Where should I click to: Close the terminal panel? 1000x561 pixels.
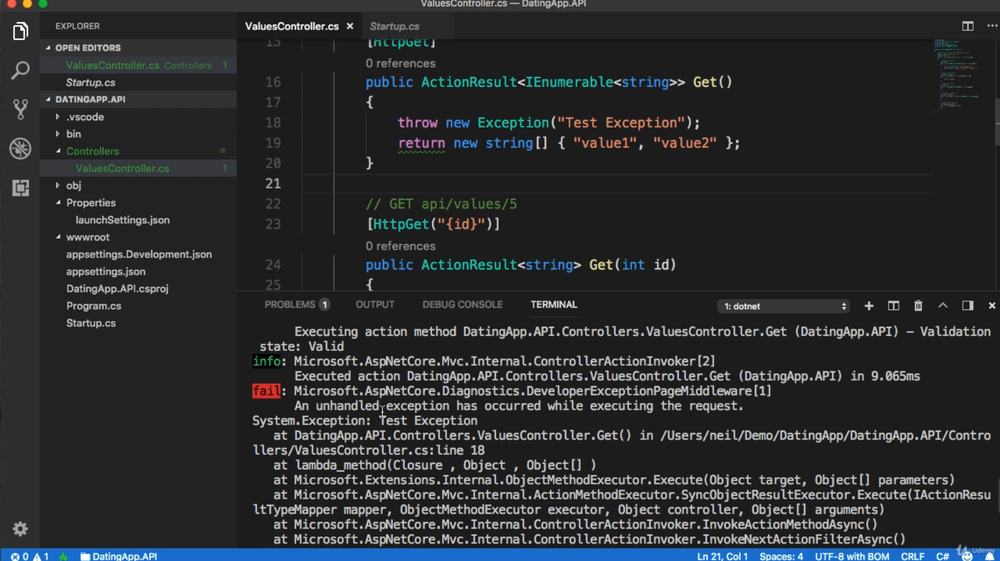[992, 306]
